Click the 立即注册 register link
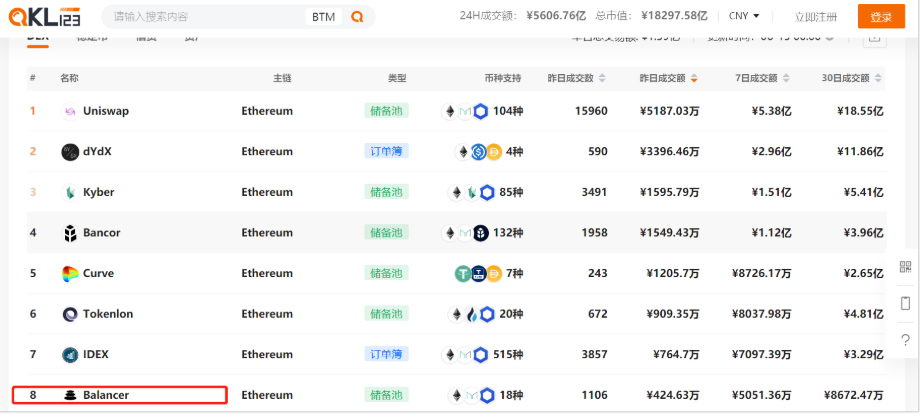The height and width of the screenshot is (419, 920). (816, 17)
